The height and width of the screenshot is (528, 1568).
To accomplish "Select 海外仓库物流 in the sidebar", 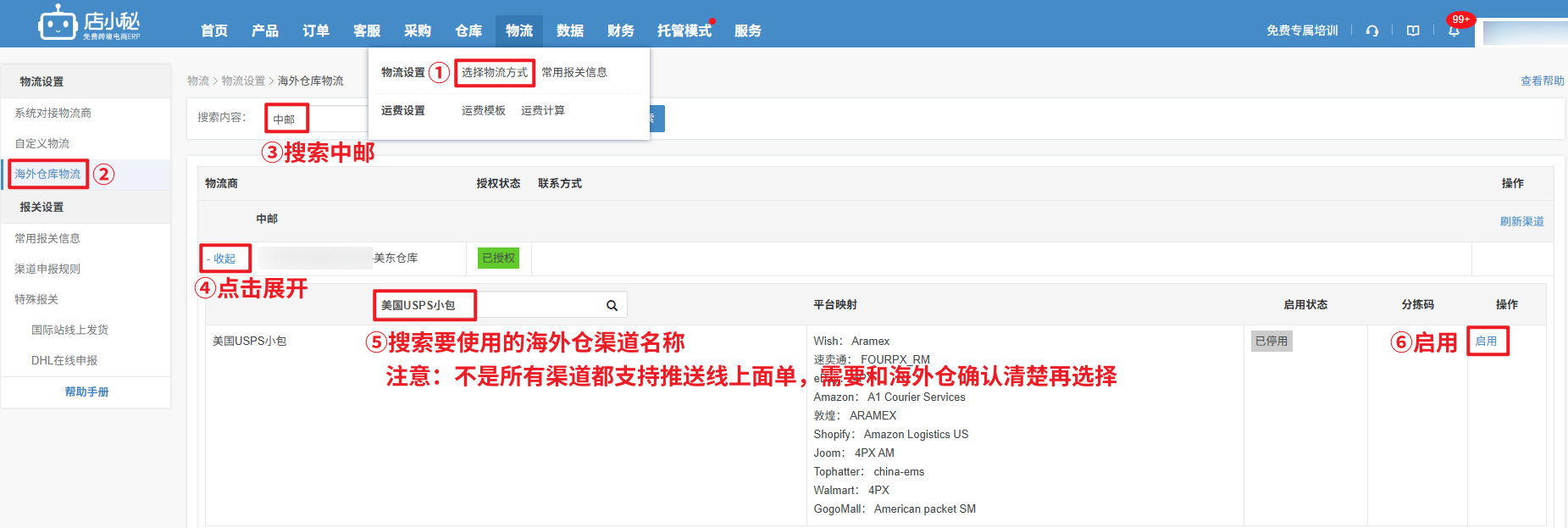I will (47, 175).
